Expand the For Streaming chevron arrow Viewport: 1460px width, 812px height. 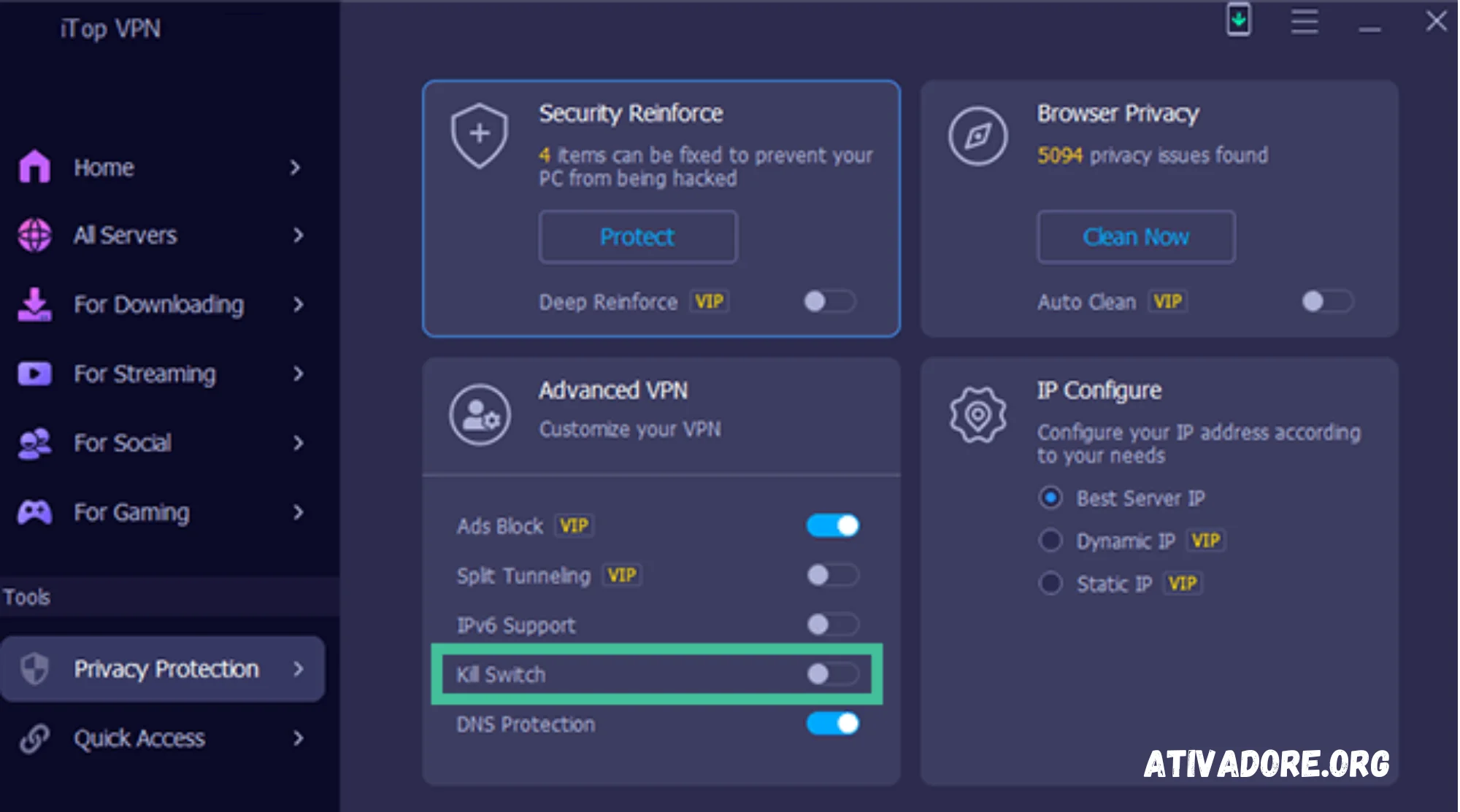coord(297,374)
